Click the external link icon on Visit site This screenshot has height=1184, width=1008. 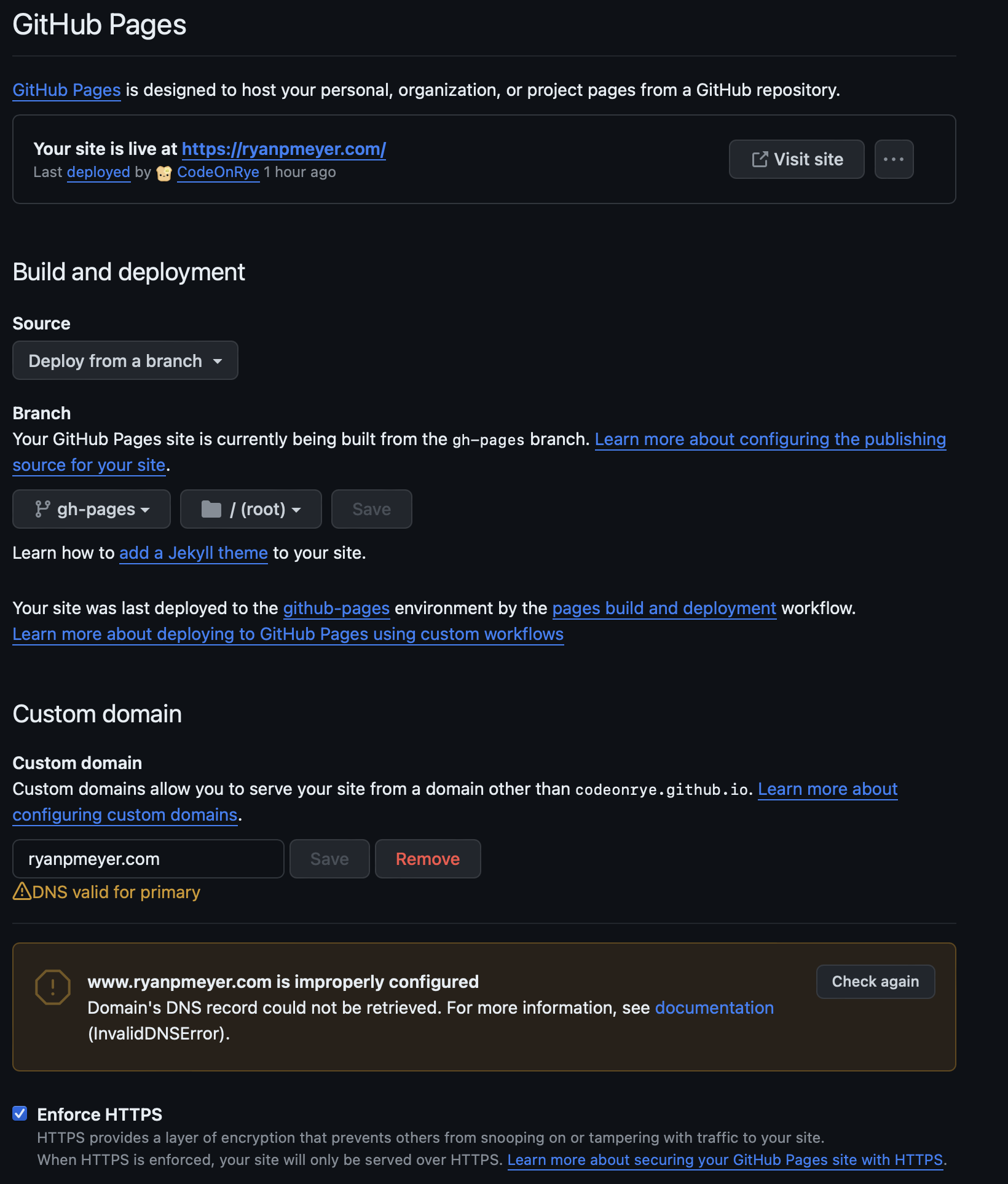pyautogui.click(x=760, y=159)
